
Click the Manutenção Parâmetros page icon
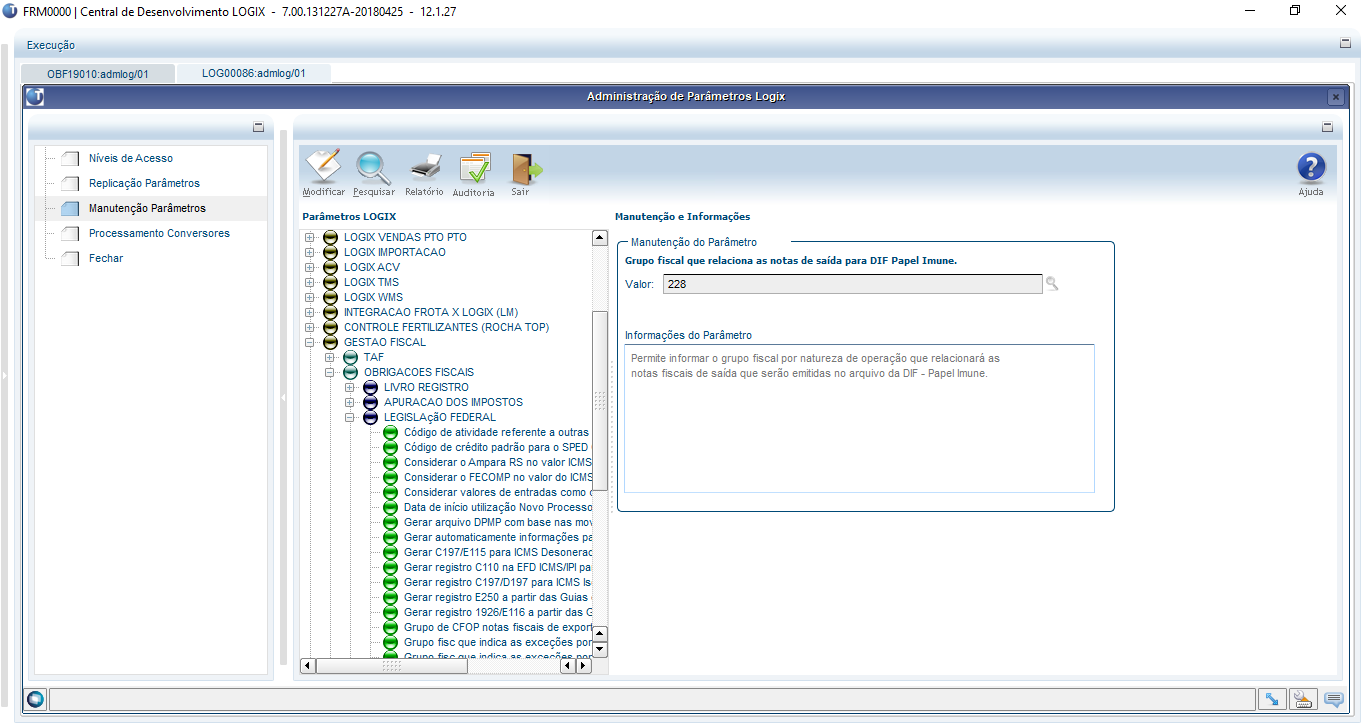point(69,208)
